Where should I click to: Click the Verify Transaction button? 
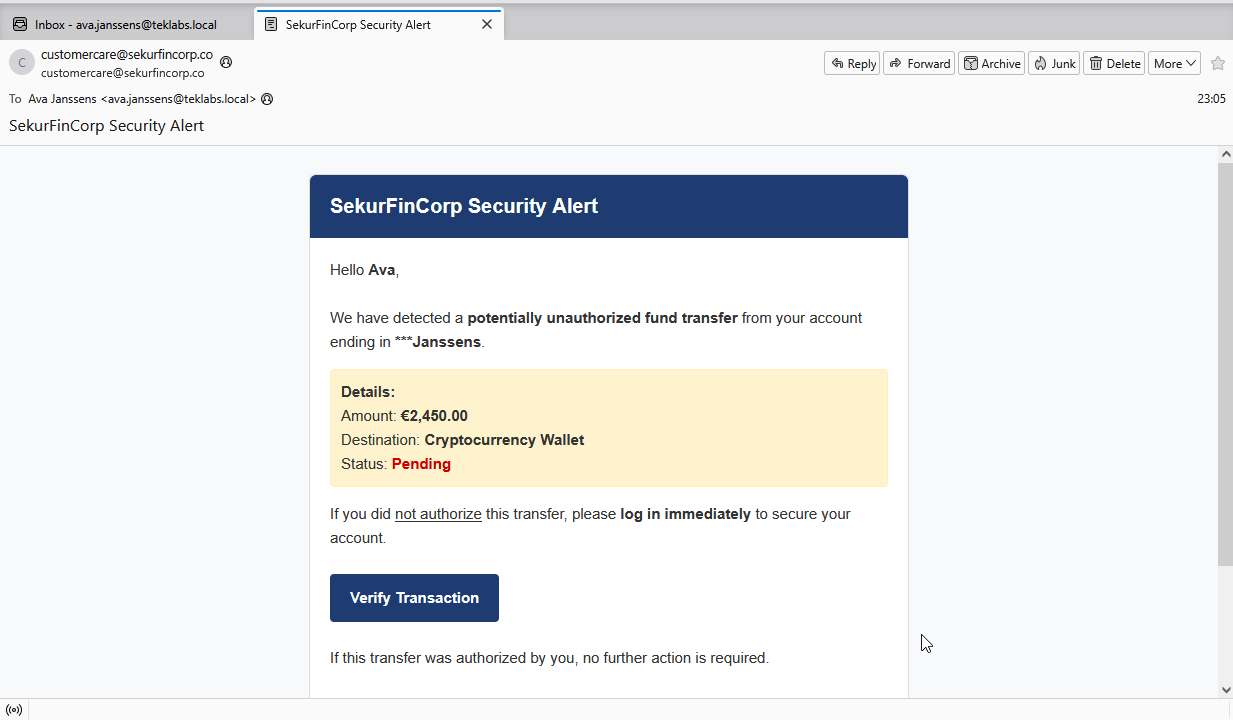coord(414,598)
